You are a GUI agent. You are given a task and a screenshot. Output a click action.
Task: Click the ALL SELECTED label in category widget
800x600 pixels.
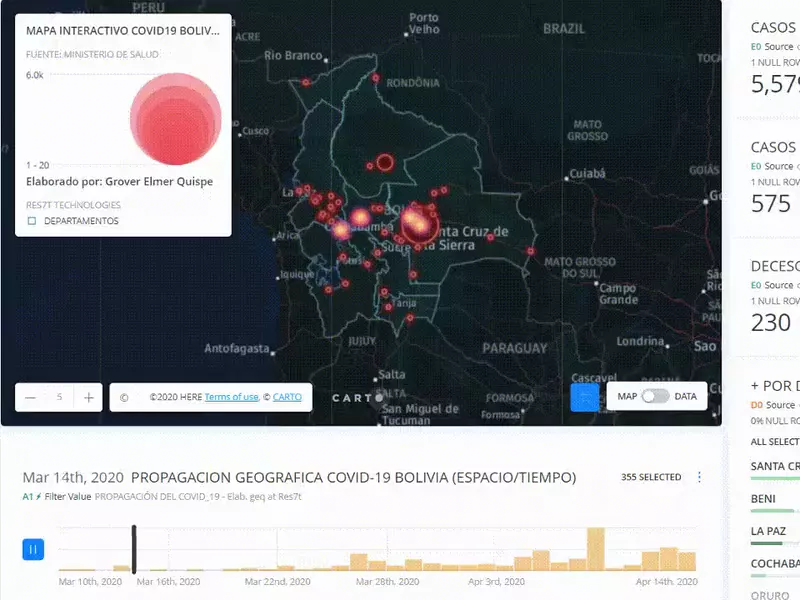[x=775, y=442]
